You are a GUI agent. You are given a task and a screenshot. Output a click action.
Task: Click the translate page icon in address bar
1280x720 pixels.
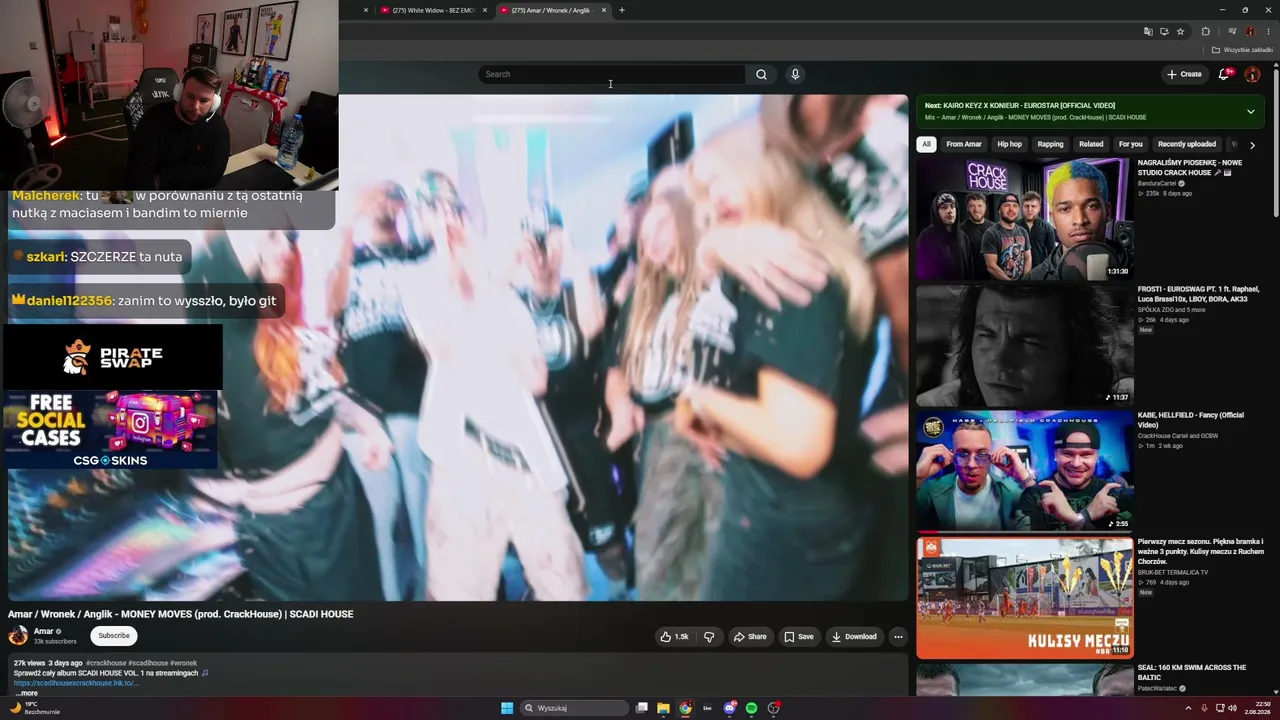[x=1148, y=31]
